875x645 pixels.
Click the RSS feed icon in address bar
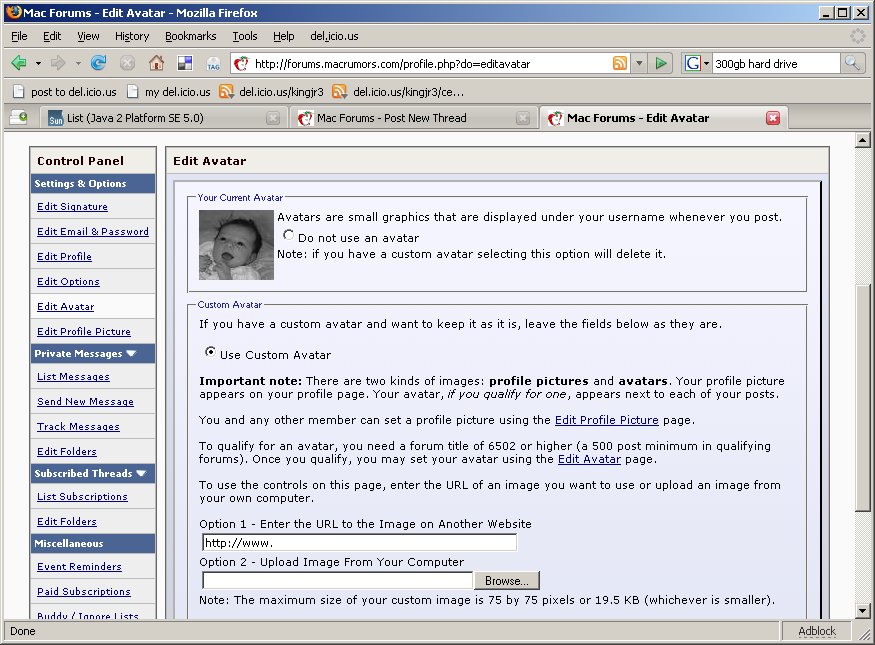coord(620,63)
